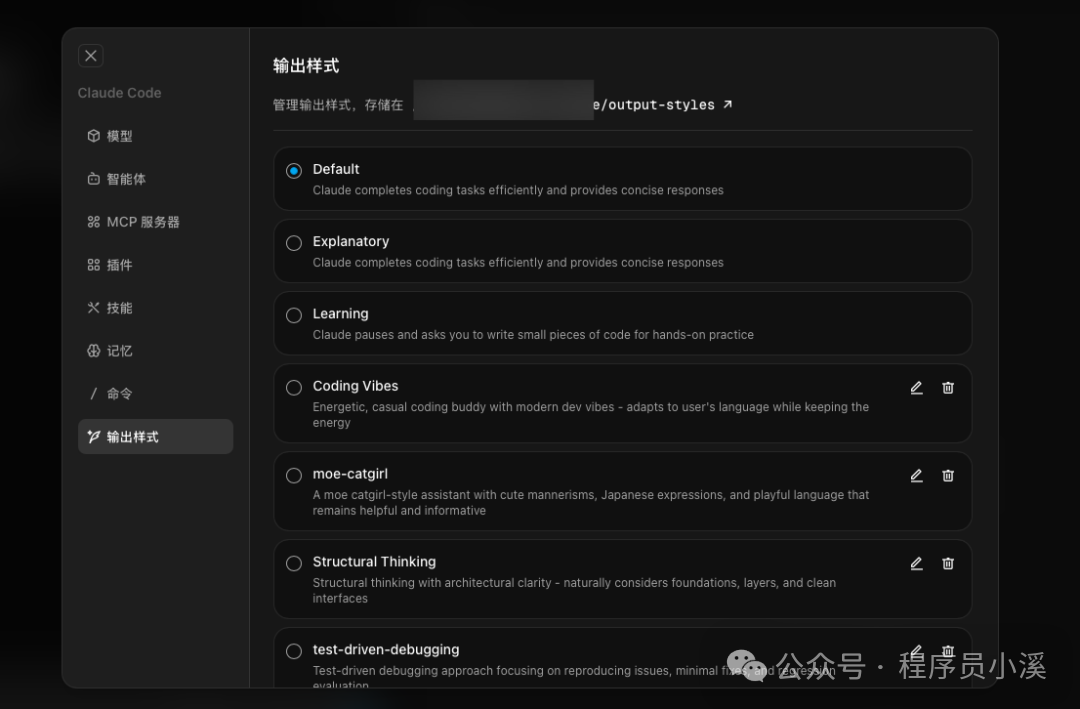Screen dimensions: 1080x709
Task: Select the Explanatory radio button
Action: [x=294, y=243]
